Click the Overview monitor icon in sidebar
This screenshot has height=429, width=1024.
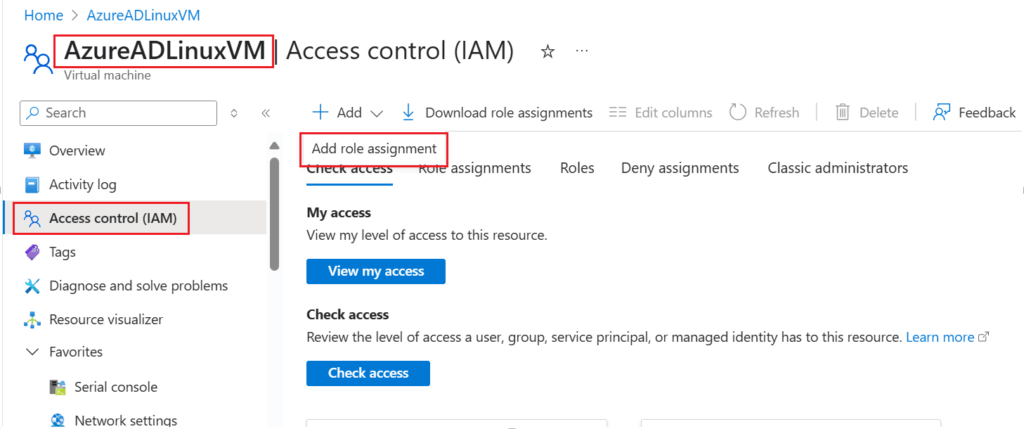point(32,151)
